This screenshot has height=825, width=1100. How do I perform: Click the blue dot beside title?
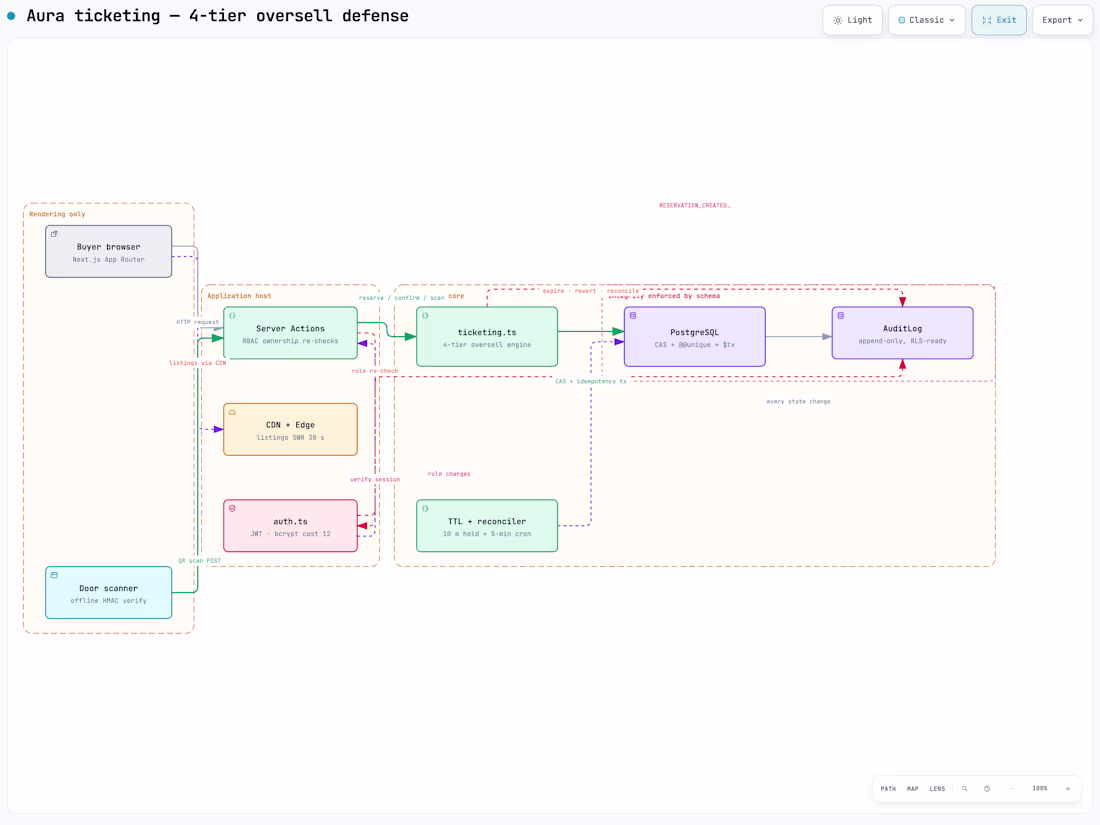coord(11,15)
